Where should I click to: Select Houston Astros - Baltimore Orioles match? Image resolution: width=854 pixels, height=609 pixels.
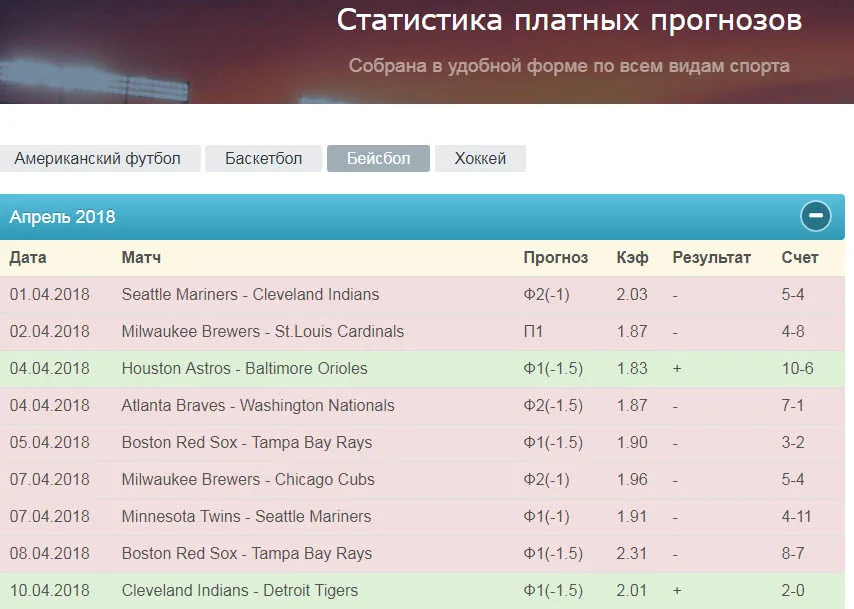click(x=245, y=368)
